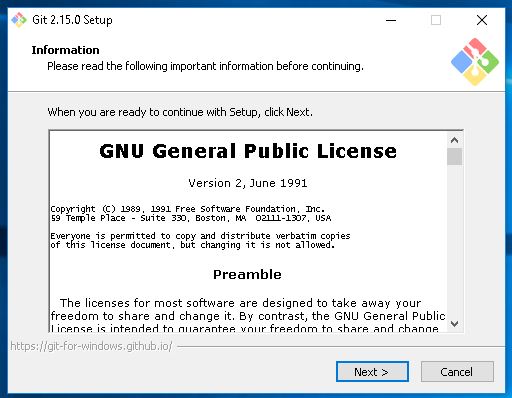Cancel the Git setup
The height and width of the screenshot is (398, 512).
[457, 372]
